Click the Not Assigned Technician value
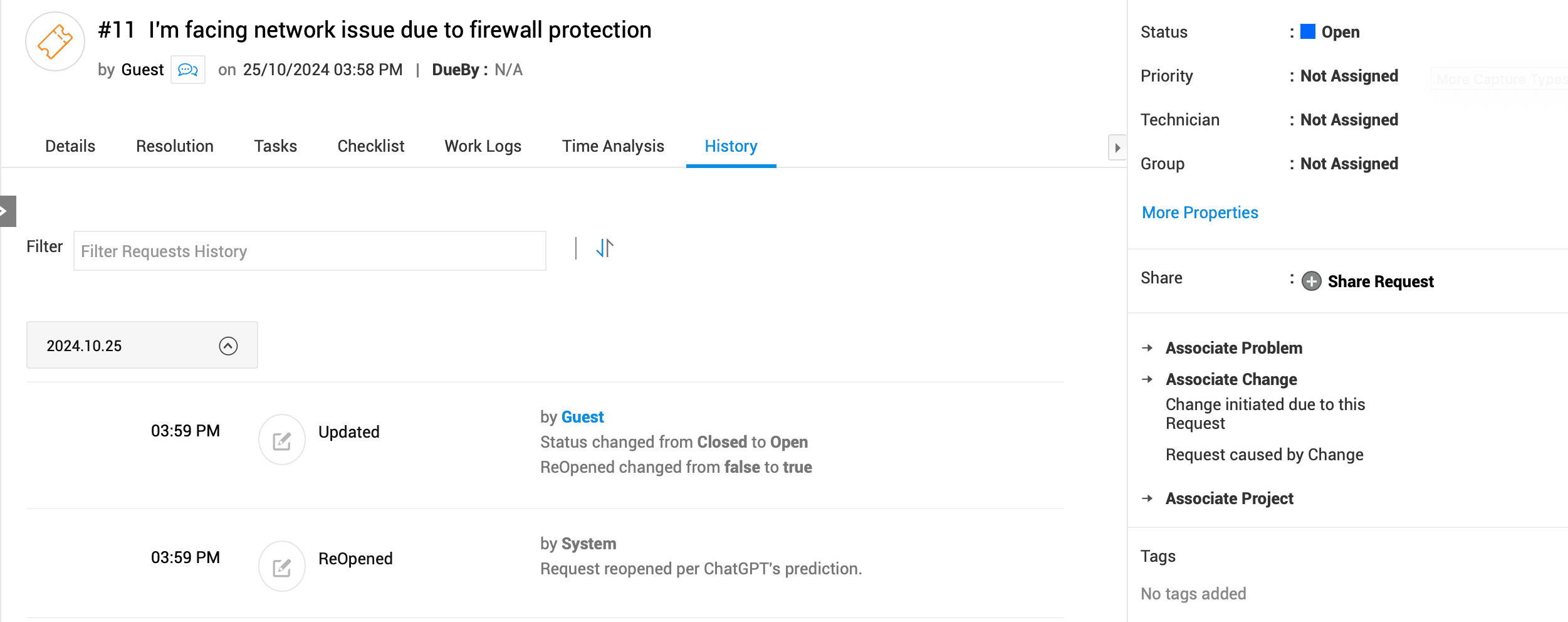The image size is (1568, 622). click(x=1349, y=120)
